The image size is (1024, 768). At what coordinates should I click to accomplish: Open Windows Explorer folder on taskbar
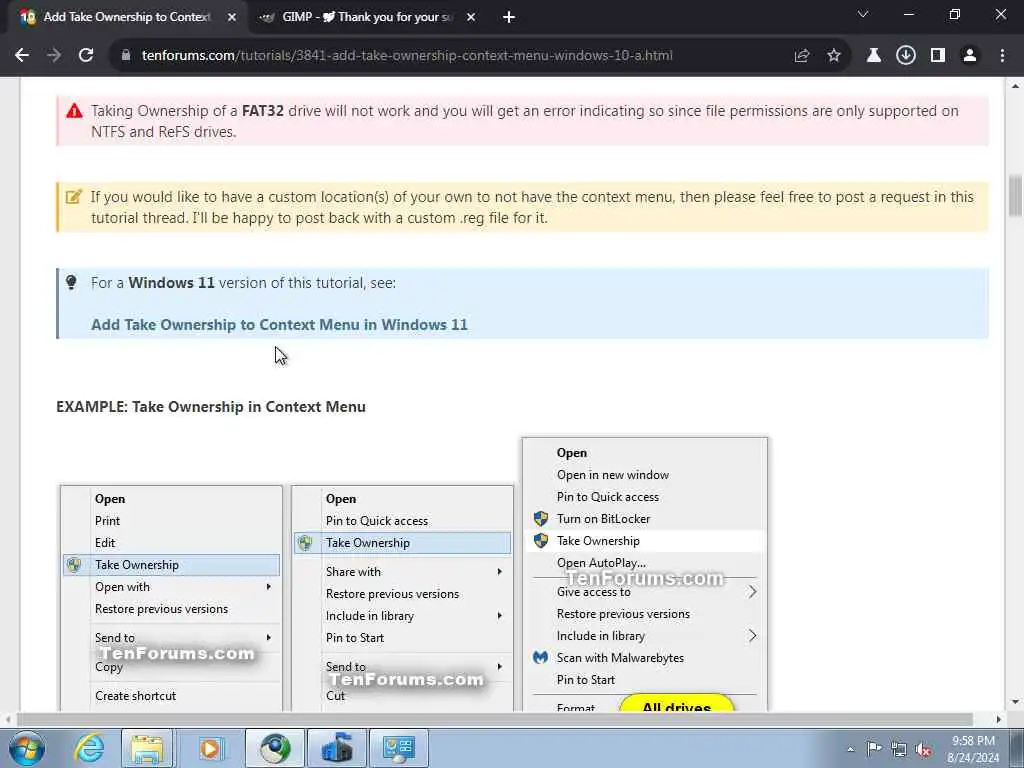148,748
